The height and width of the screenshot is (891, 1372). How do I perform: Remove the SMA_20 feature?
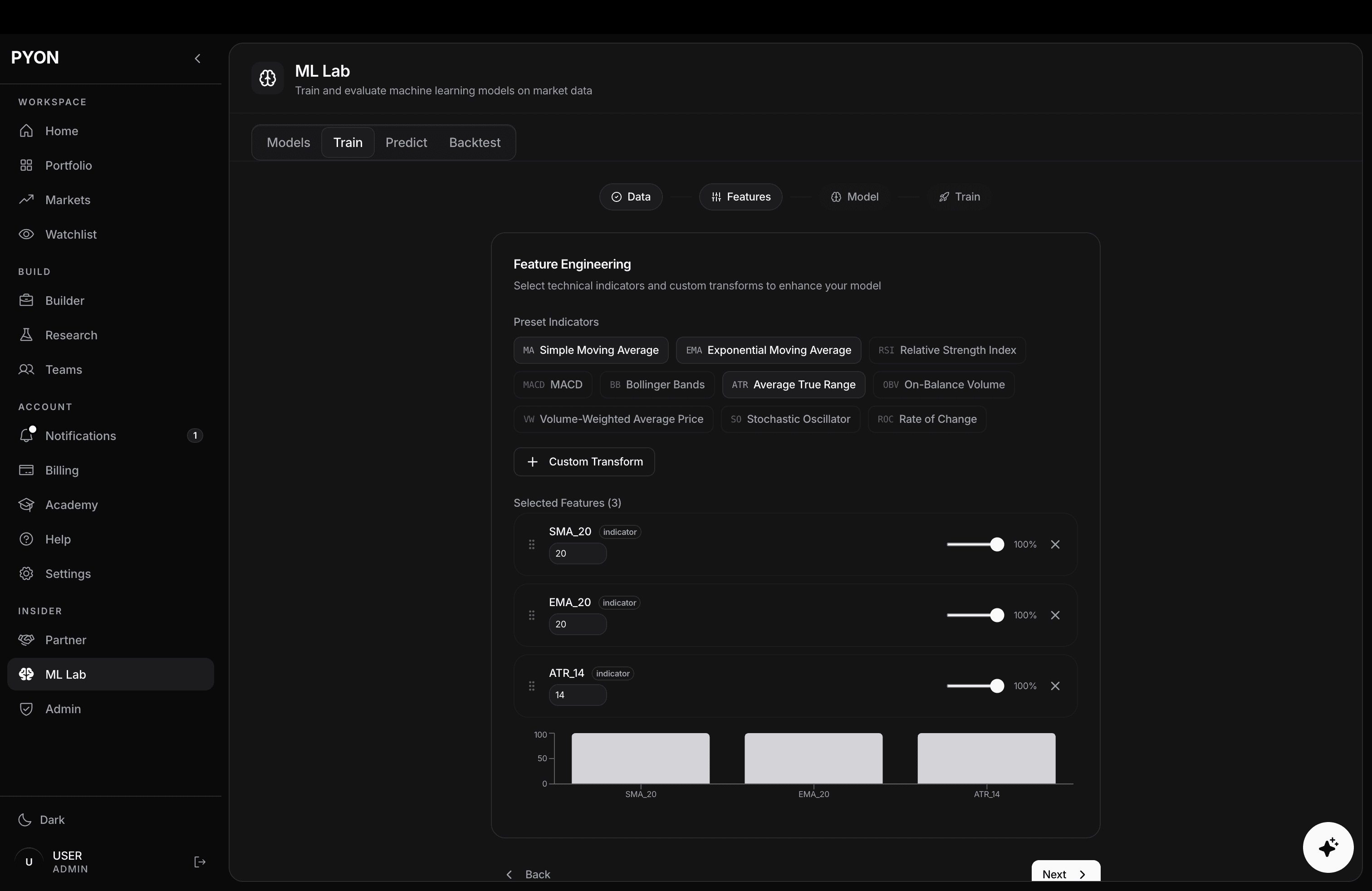(x=1055, y=545)
